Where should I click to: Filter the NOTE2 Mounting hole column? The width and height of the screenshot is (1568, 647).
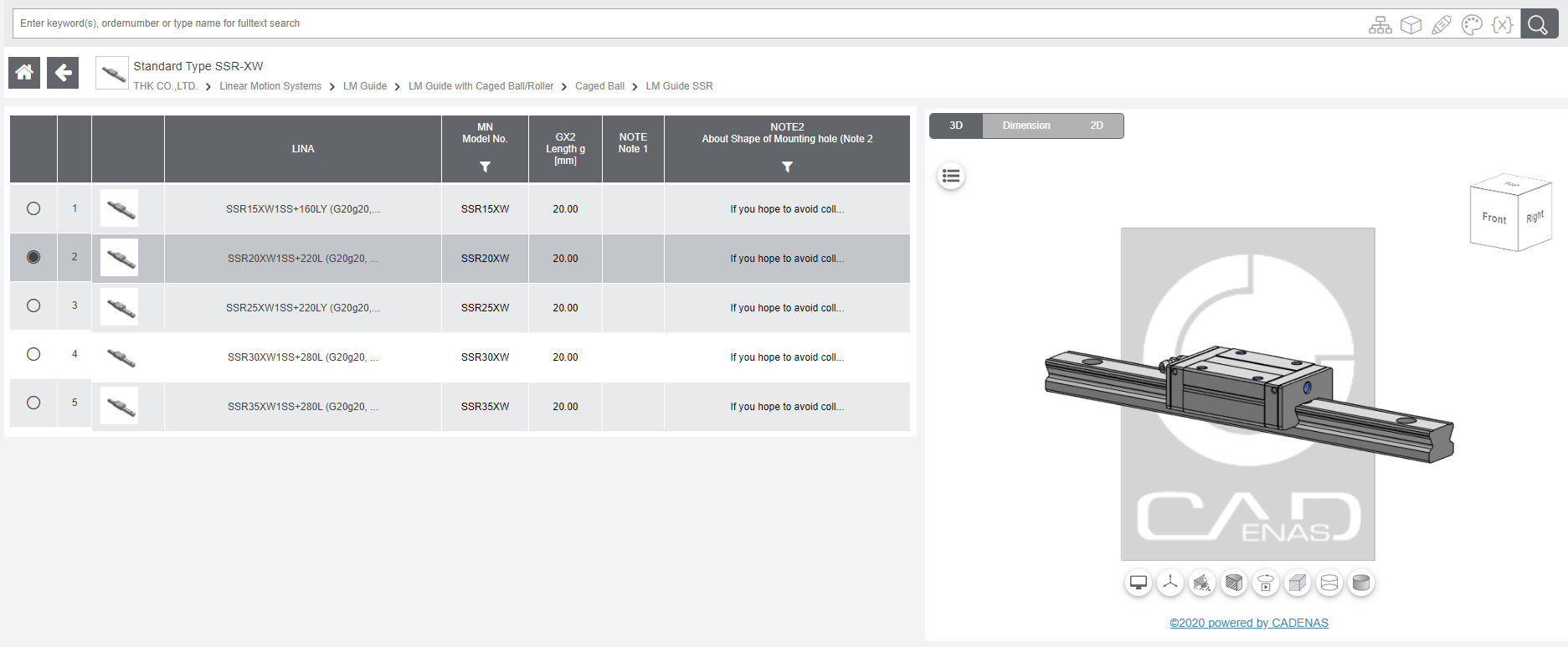pyautogui.click(x=787, y=167)
